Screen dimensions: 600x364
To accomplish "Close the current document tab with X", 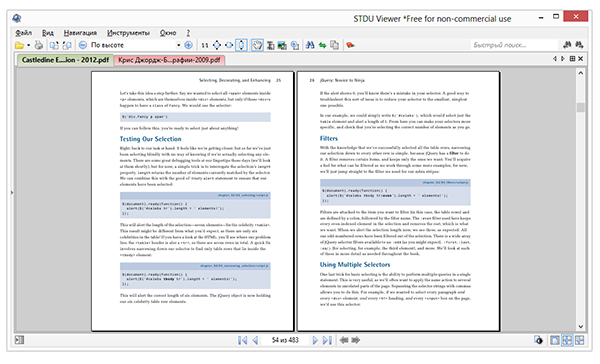I will [x=580, y=59].
